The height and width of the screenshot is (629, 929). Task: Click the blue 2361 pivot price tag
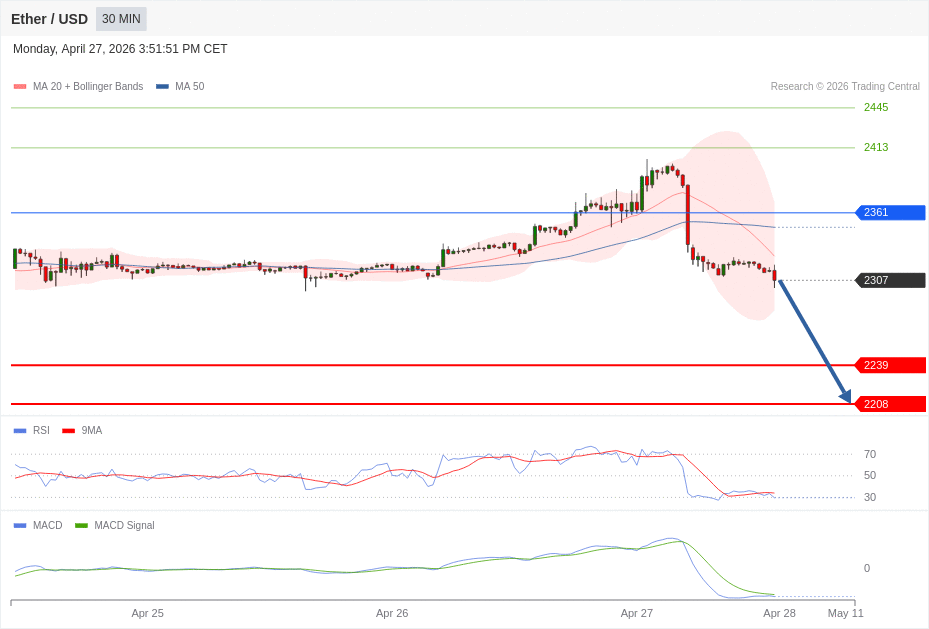pos(890,213)
